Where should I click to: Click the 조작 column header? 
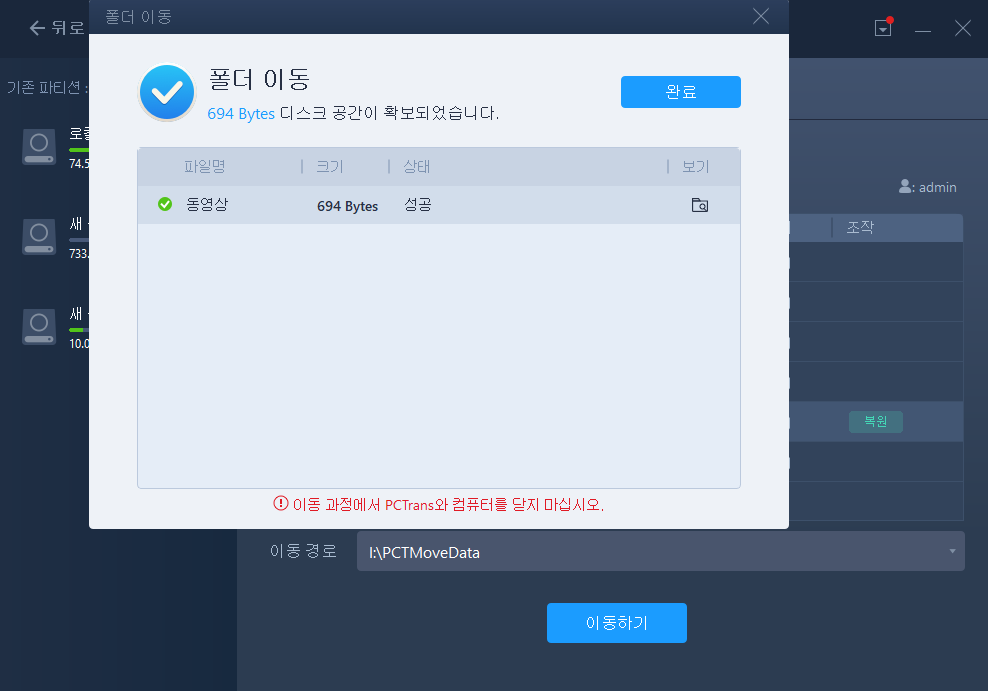860,227
